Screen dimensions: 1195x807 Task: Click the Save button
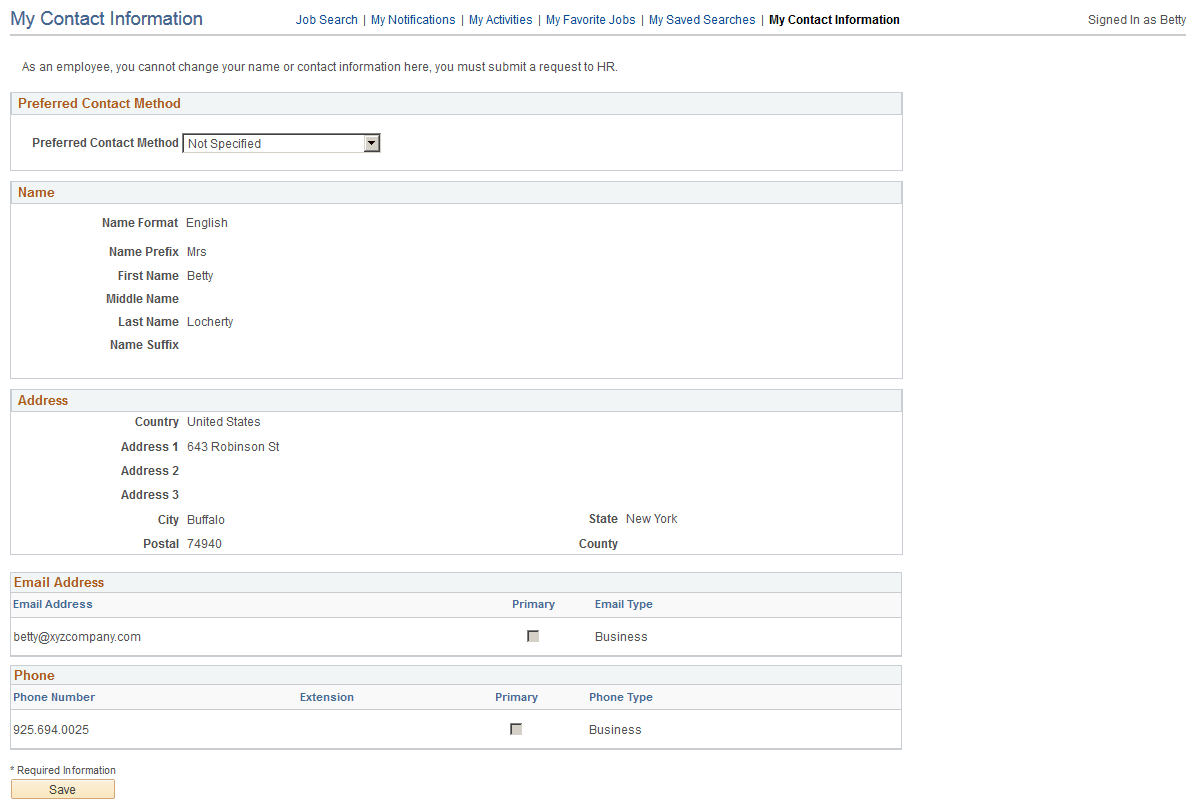[62, 789]
